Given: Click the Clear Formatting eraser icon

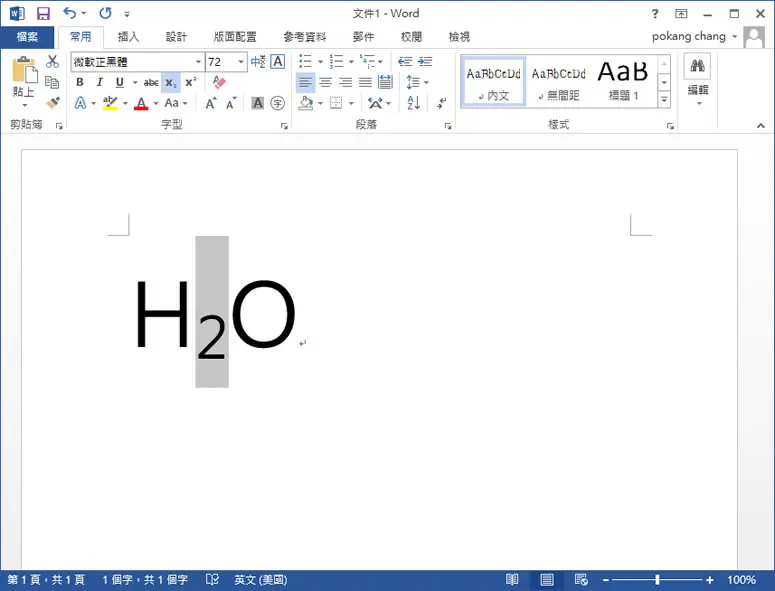Looking at the screenshot, I should tap(219, 82).
